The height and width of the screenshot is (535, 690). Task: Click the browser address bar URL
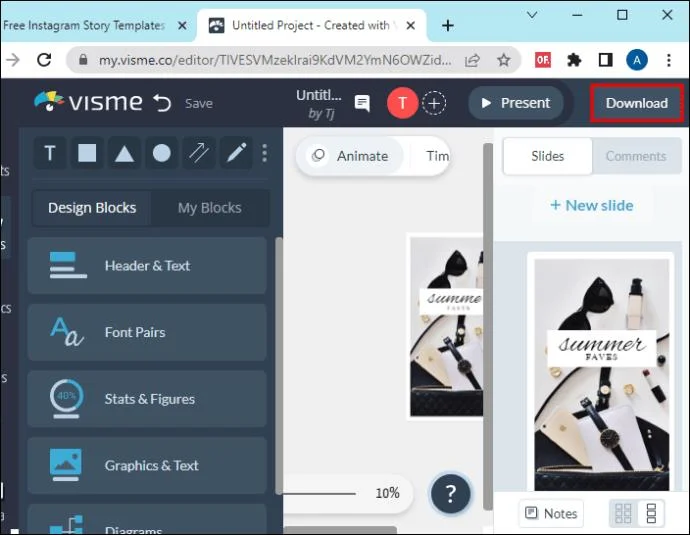pyautogui.click(x=275, y=60)
